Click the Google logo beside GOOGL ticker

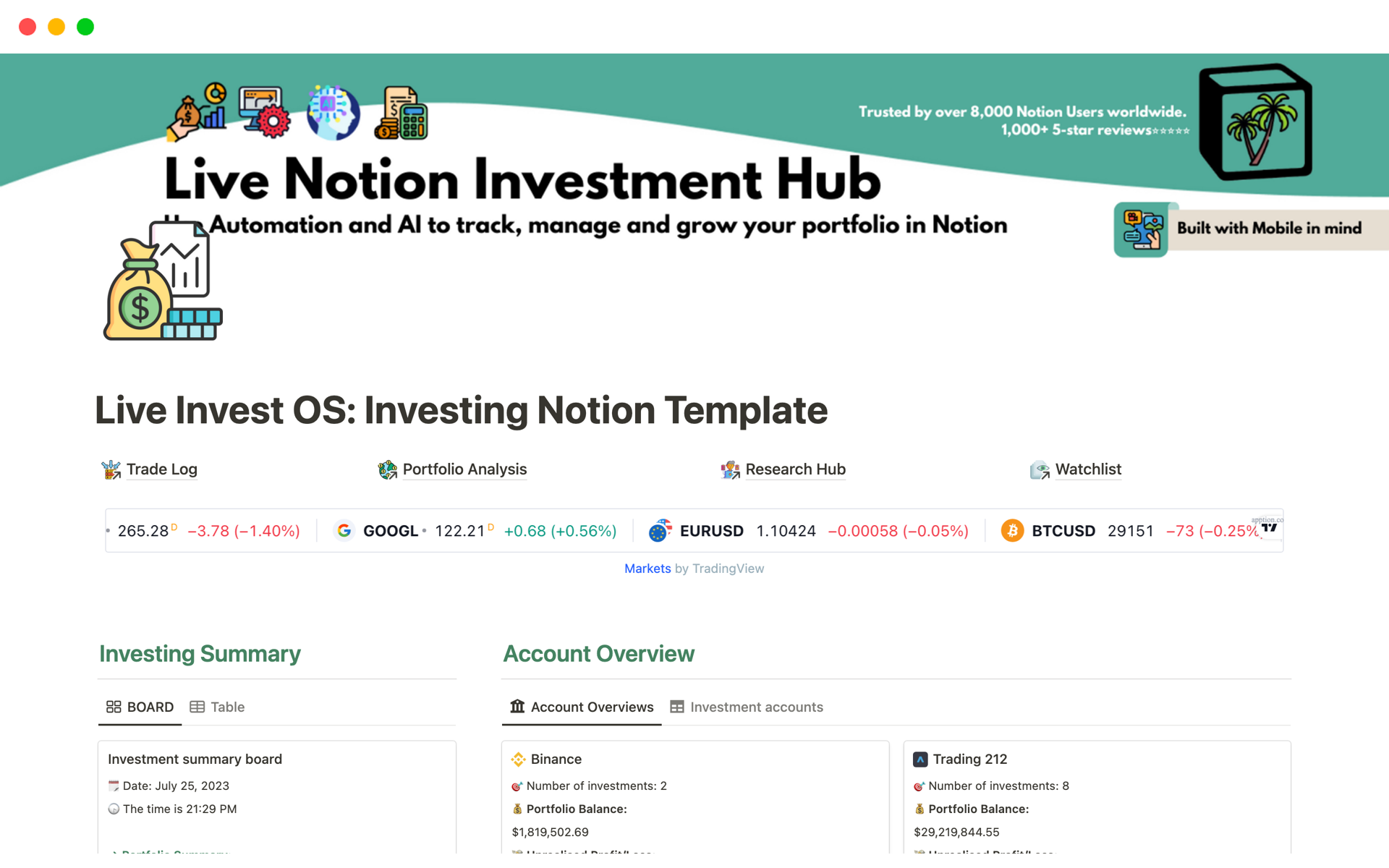click(x=344, y=530)
